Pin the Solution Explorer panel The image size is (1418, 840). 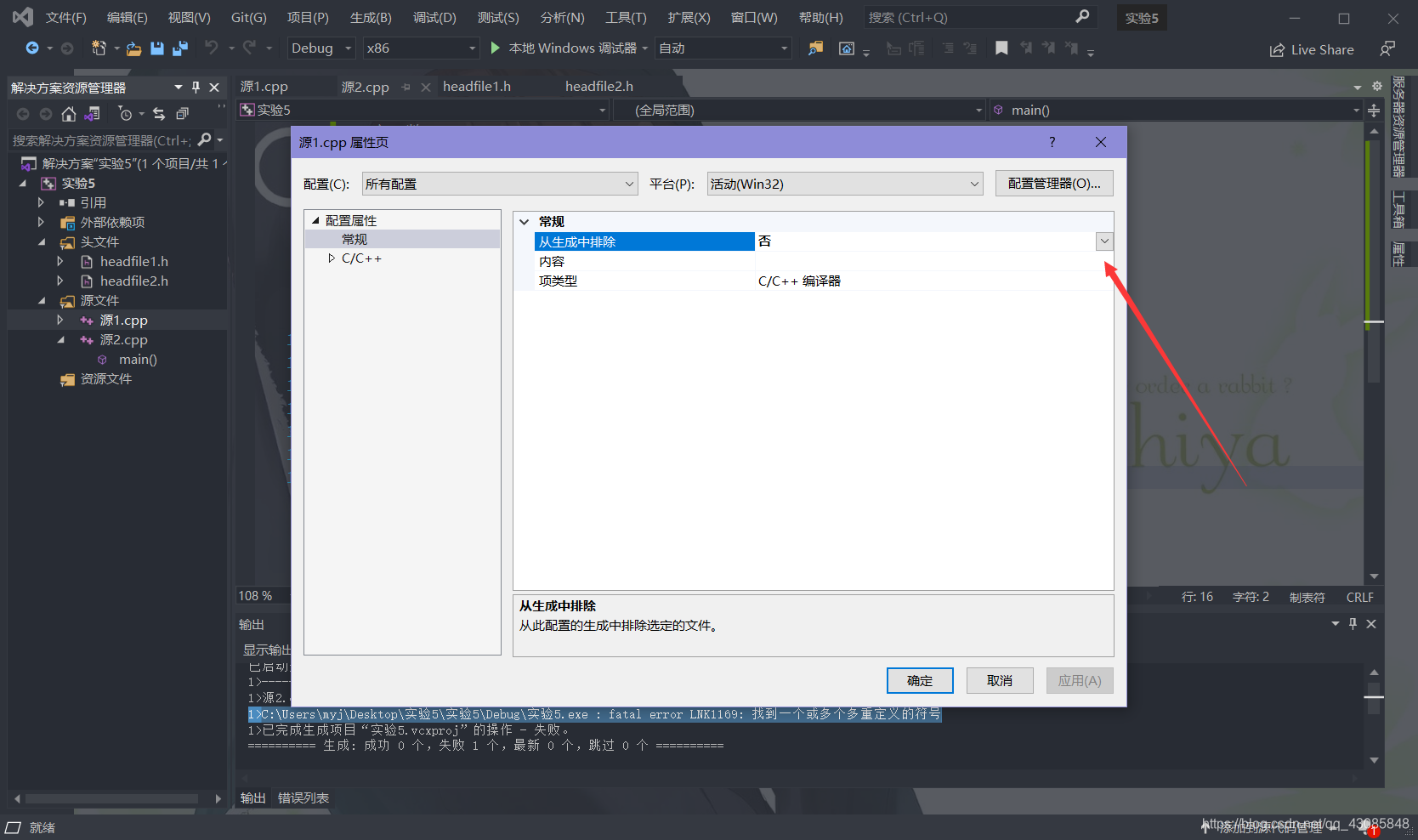click(196, 87)
